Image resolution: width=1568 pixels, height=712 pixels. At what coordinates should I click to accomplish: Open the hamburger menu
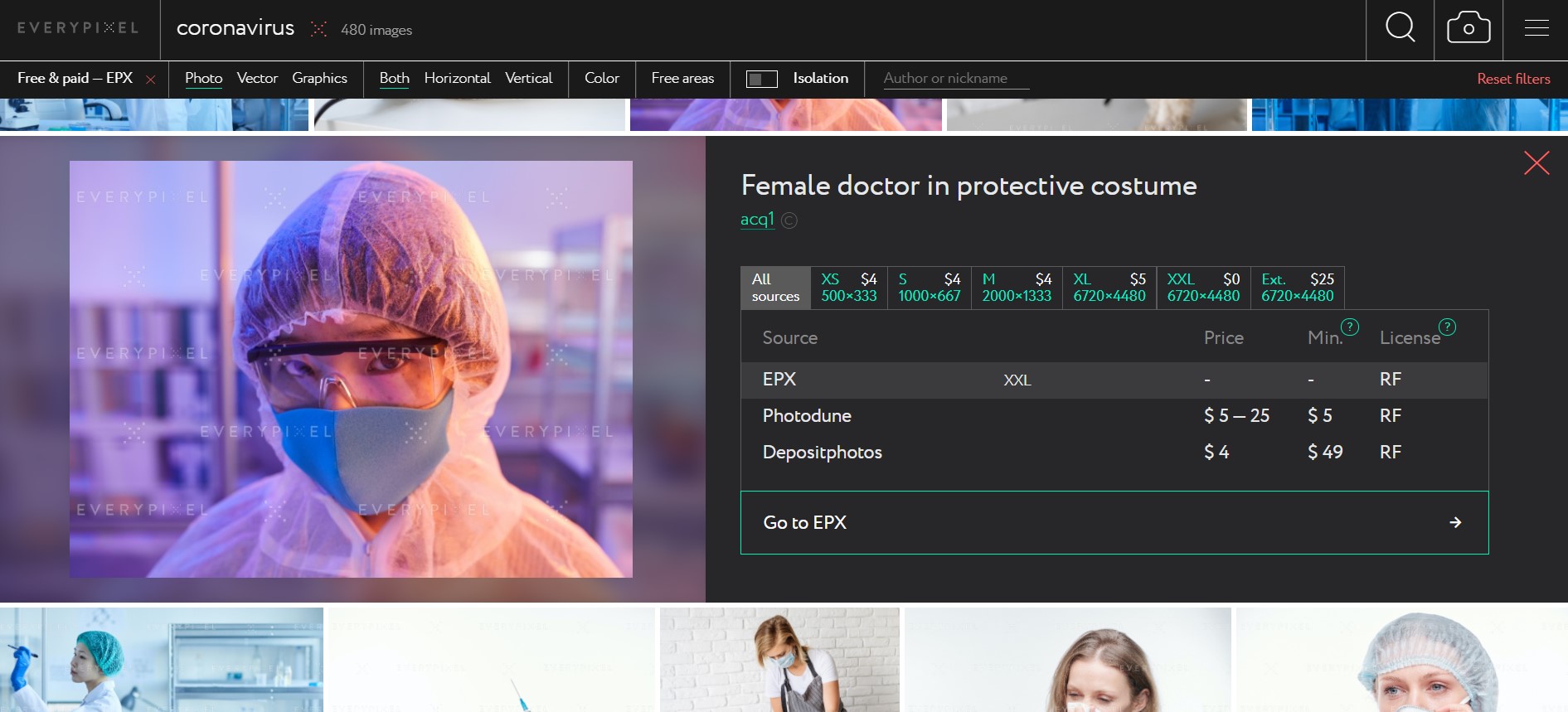pyautogui.click(x=1536, y=28)
